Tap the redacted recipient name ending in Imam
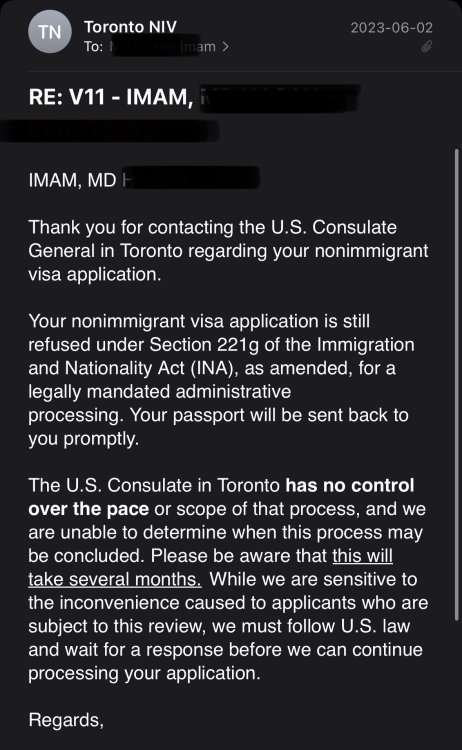 (x=163, y=47)
